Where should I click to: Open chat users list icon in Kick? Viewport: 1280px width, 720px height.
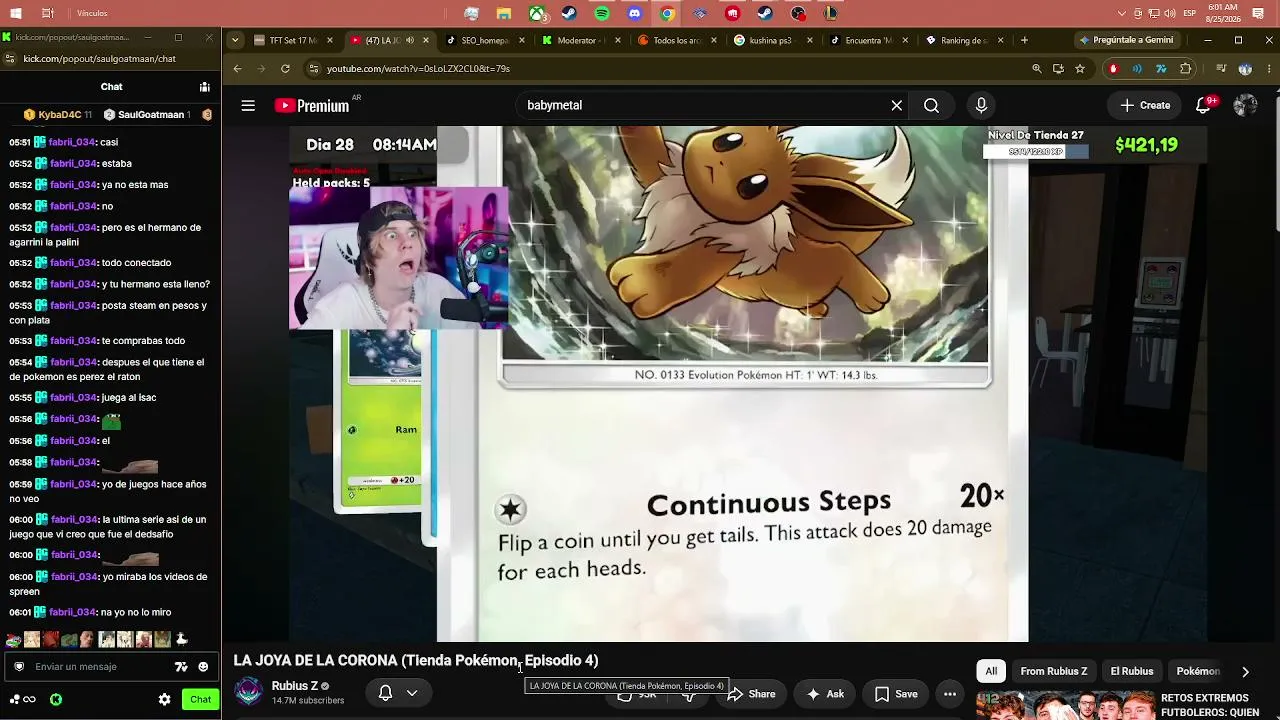coord(204,87)
